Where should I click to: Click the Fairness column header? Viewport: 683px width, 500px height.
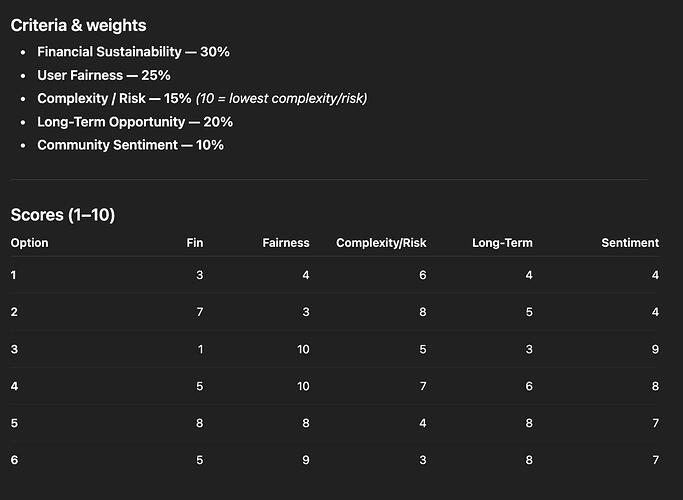(x=286, y=243)
